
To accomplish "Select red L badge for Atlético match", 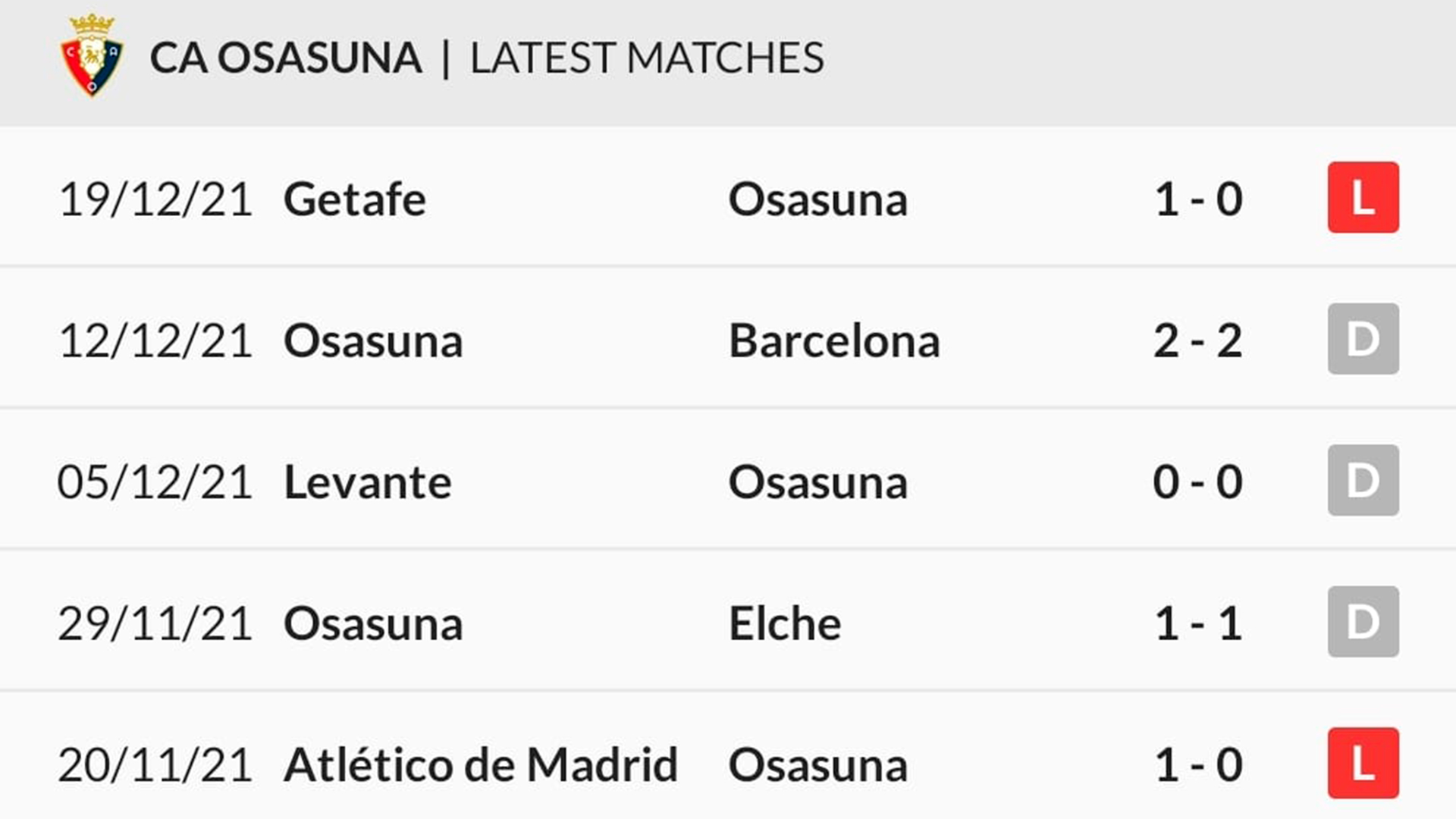I will (x=1363, y=763).
